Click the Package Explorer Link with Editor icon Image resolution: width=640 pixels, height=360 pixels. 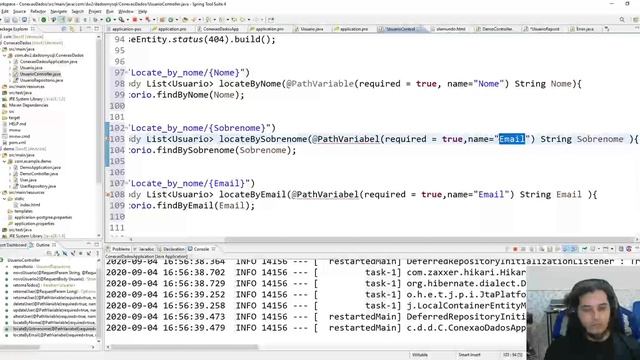click(x=72, y=29)
